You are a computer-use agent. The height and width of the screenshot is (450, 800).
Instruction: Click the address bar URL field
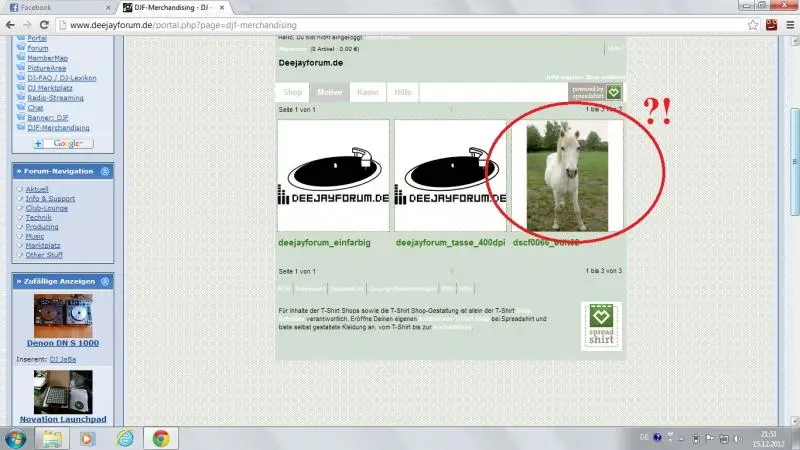tap(401, 25)
